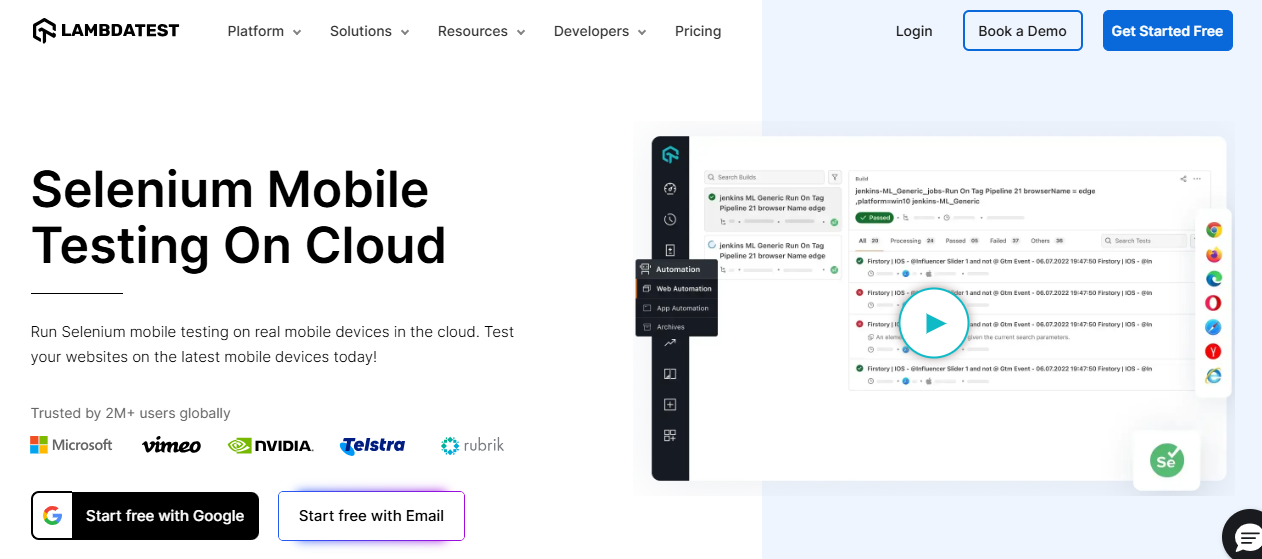
Task: Select App Automation in preview menu
Action: 677,308
